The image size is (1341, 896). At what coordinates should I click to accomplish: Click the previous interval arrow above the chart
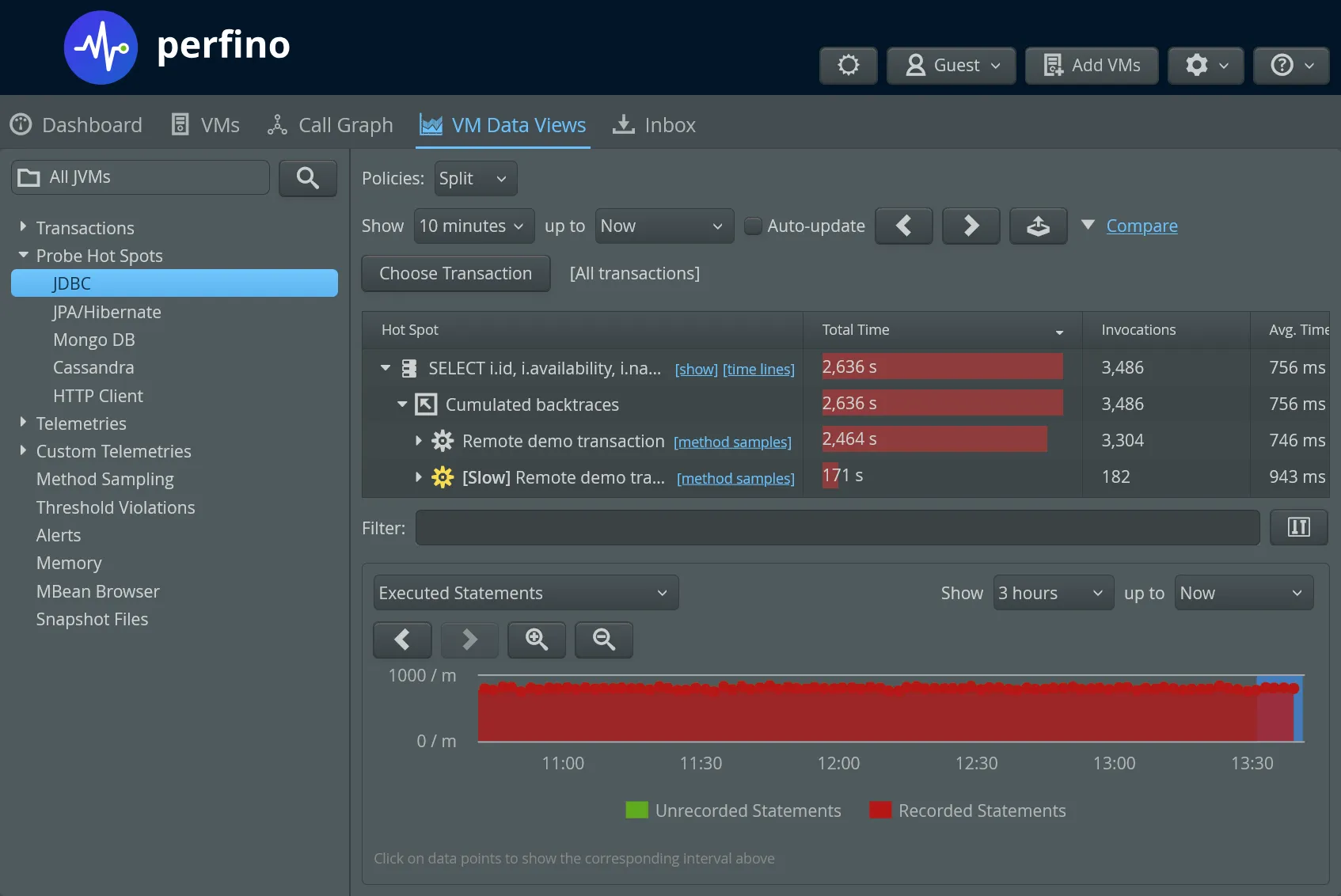point(402,640)
